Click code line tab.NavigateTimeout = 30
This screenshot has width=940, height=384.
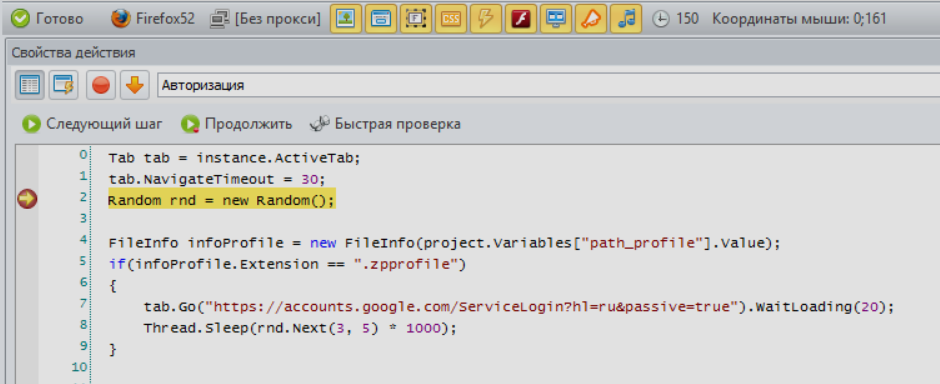216,179
